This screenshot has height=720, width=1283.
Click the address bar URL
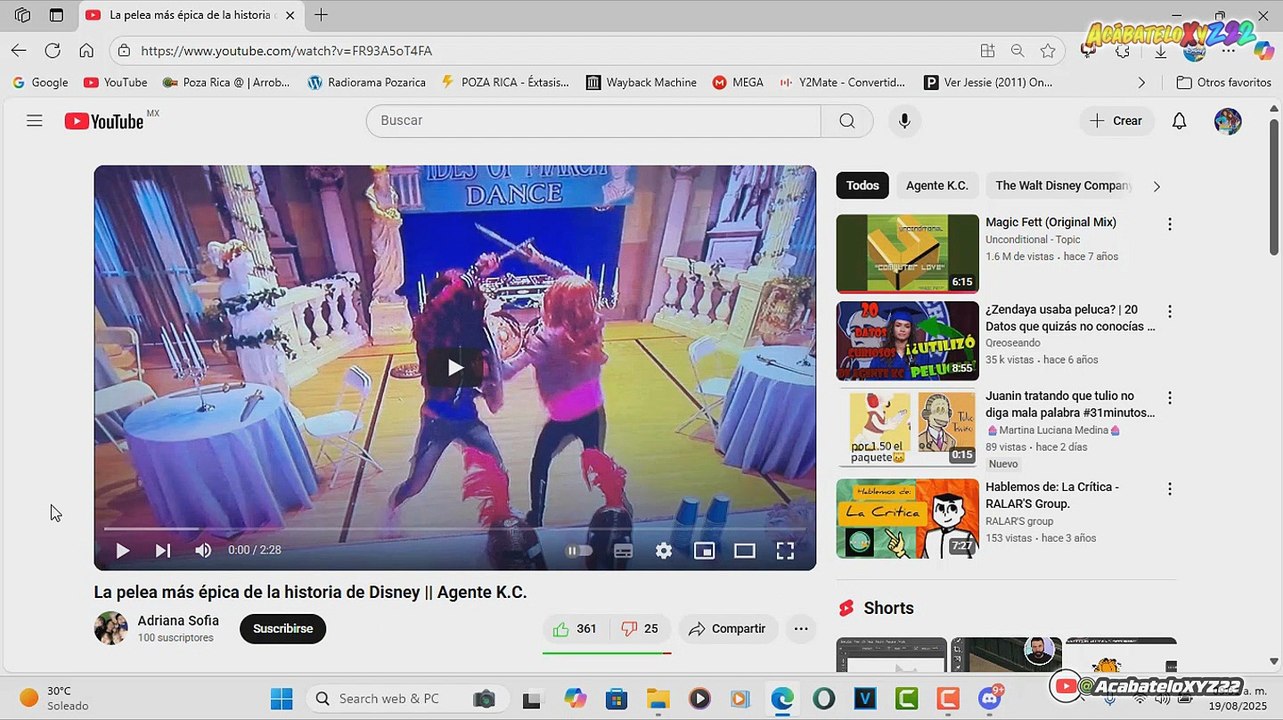(287, 51)
